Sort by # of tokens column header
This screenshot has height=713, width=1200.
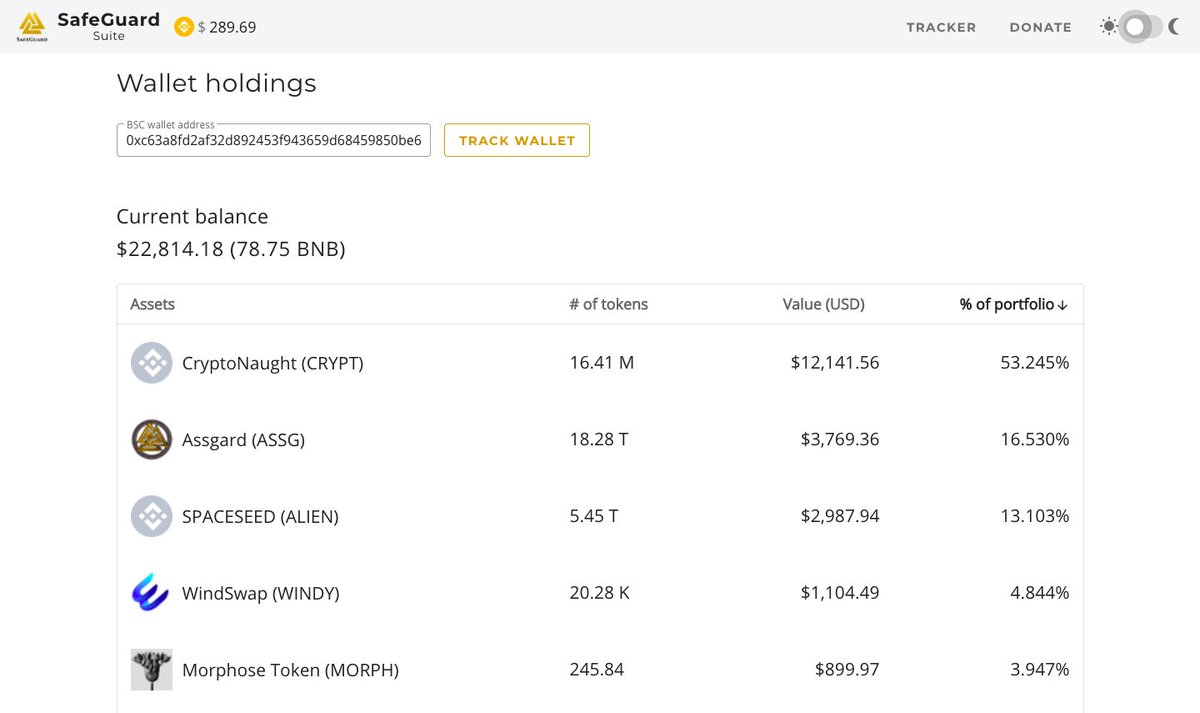608,304
